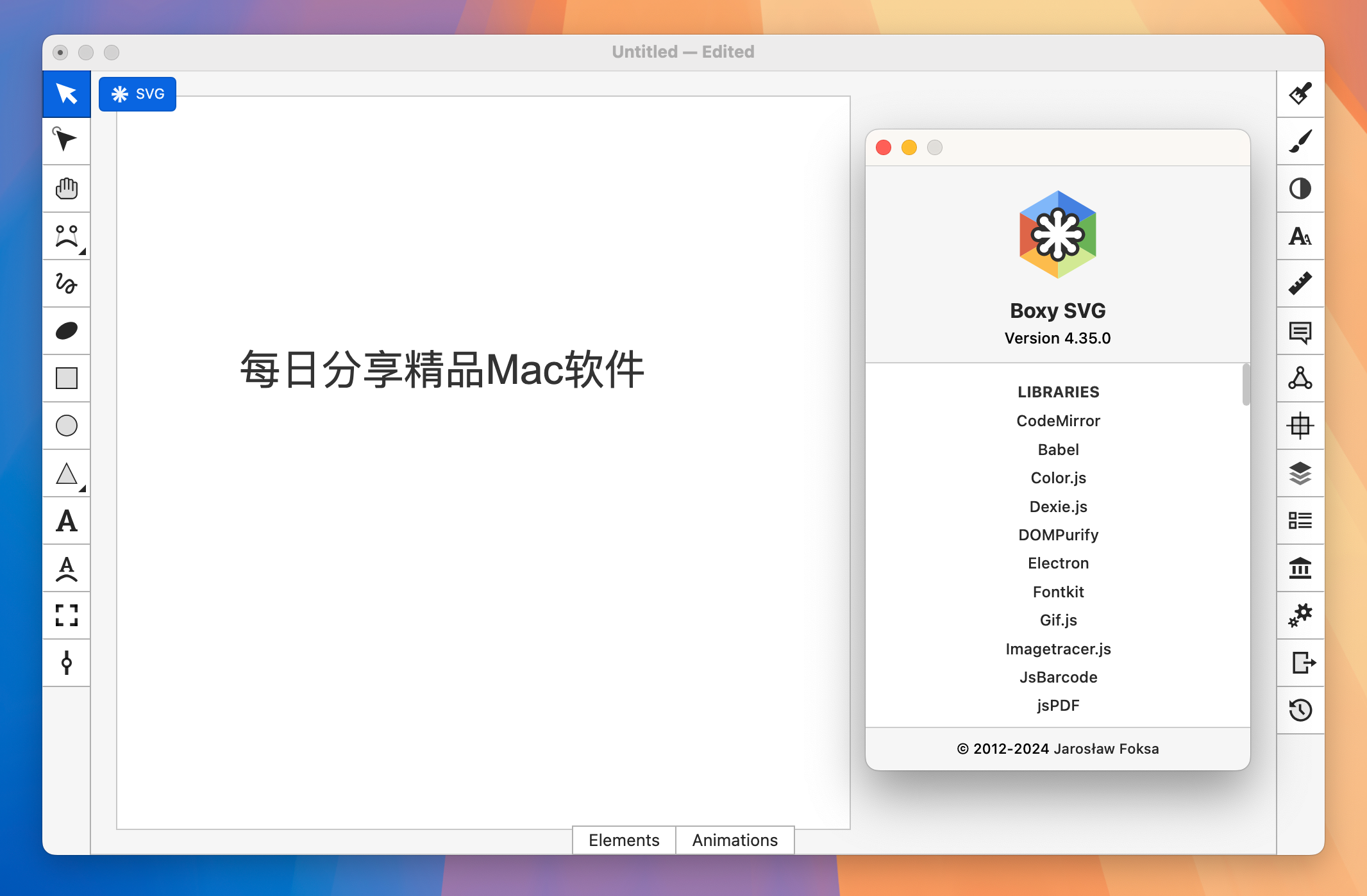
Task: Open the Fill paint panel
Action: (x=1300, y=94)
